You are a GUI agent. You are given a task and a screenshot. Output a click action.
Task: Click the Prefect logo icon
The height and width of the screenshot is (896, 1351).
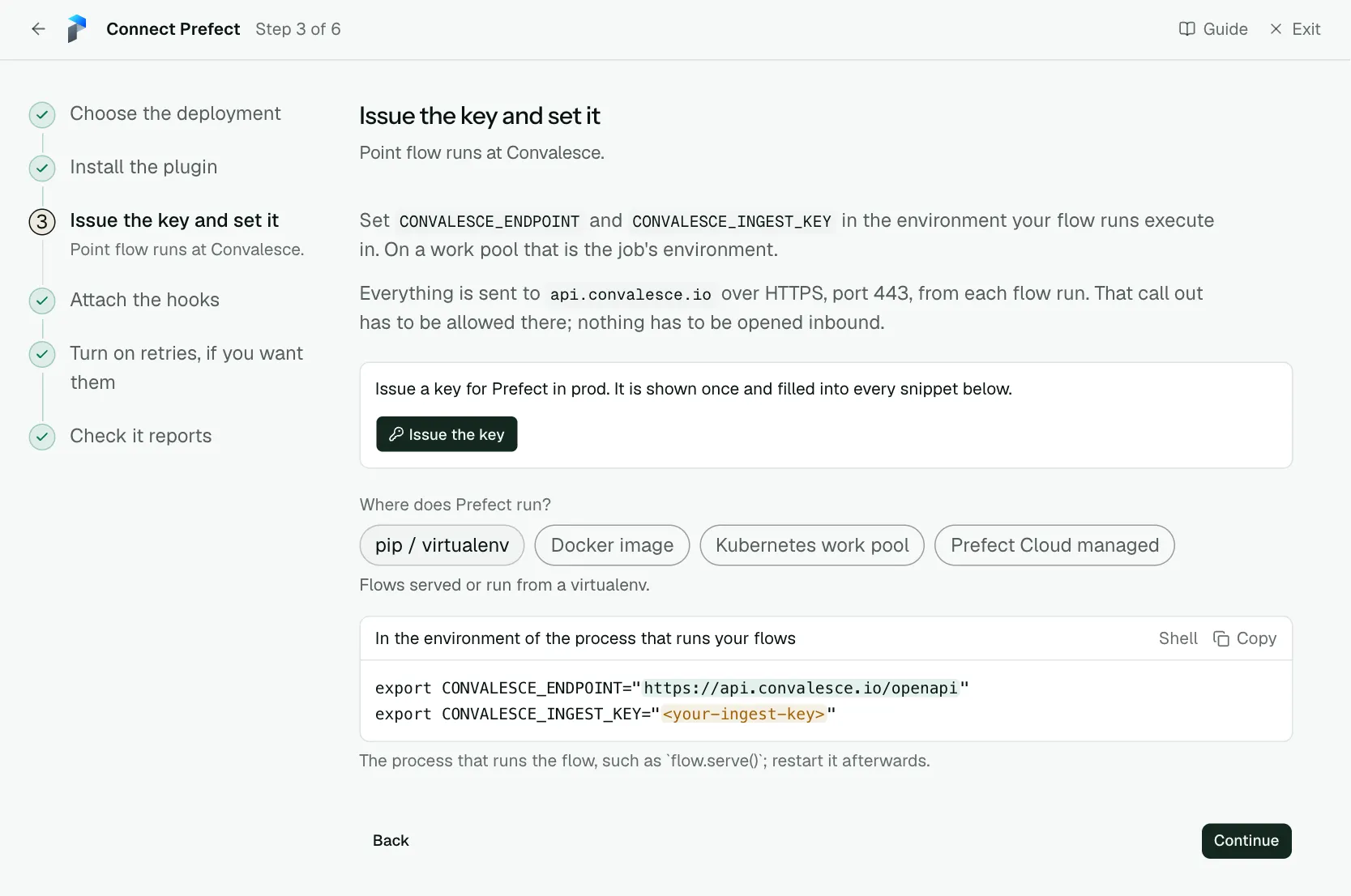coord(77,29)
